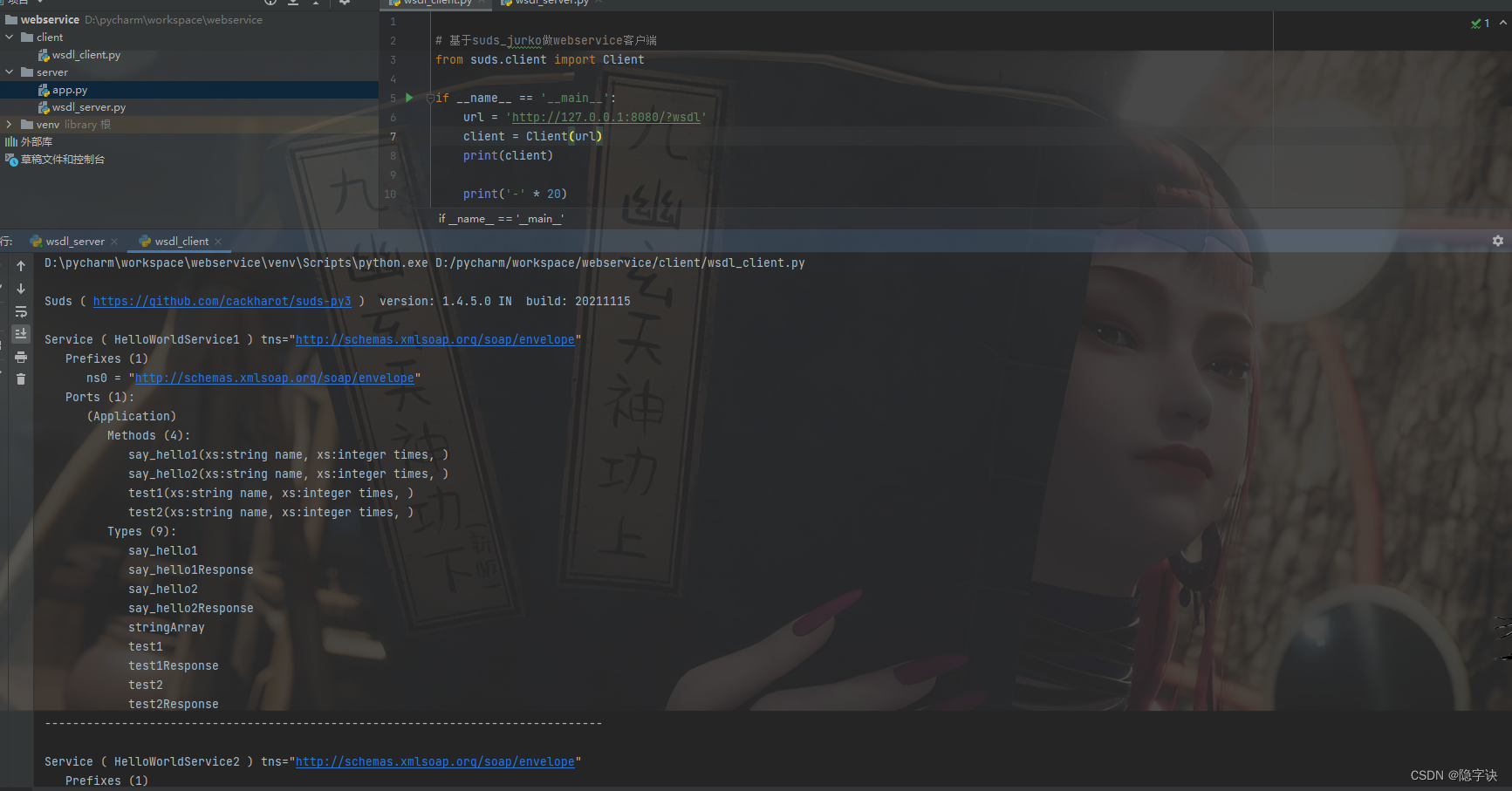The height and width of the screenshot is (791, 1512).
Task: Click the print icon in run console
Action: point(21,357)
